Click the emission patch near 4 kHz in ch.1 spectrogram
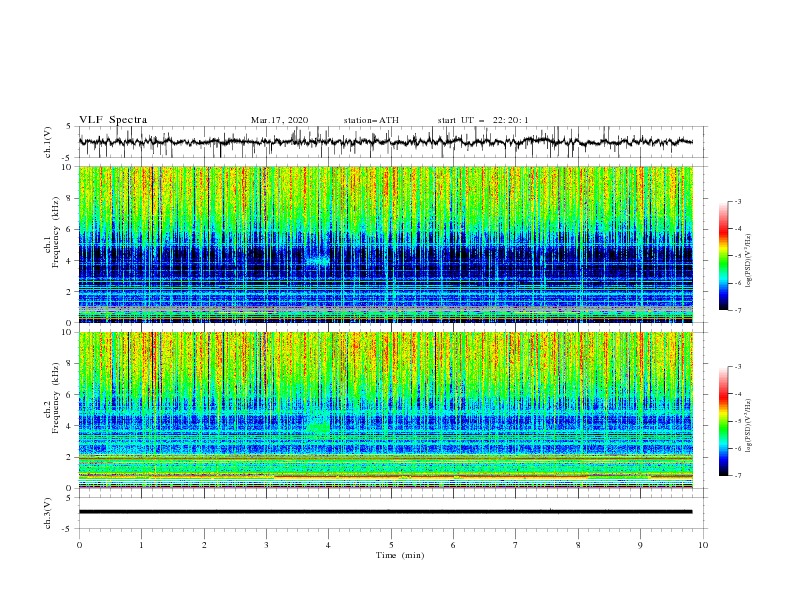This screenshot has height=612, width=792. click(x=317, y=261)
